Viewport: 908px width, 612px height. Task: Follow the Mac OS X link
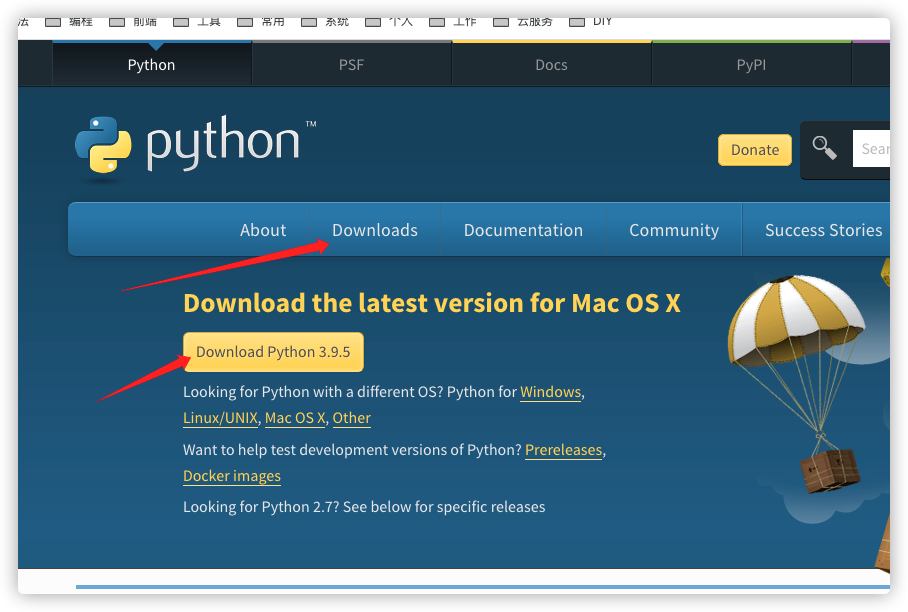295,418
